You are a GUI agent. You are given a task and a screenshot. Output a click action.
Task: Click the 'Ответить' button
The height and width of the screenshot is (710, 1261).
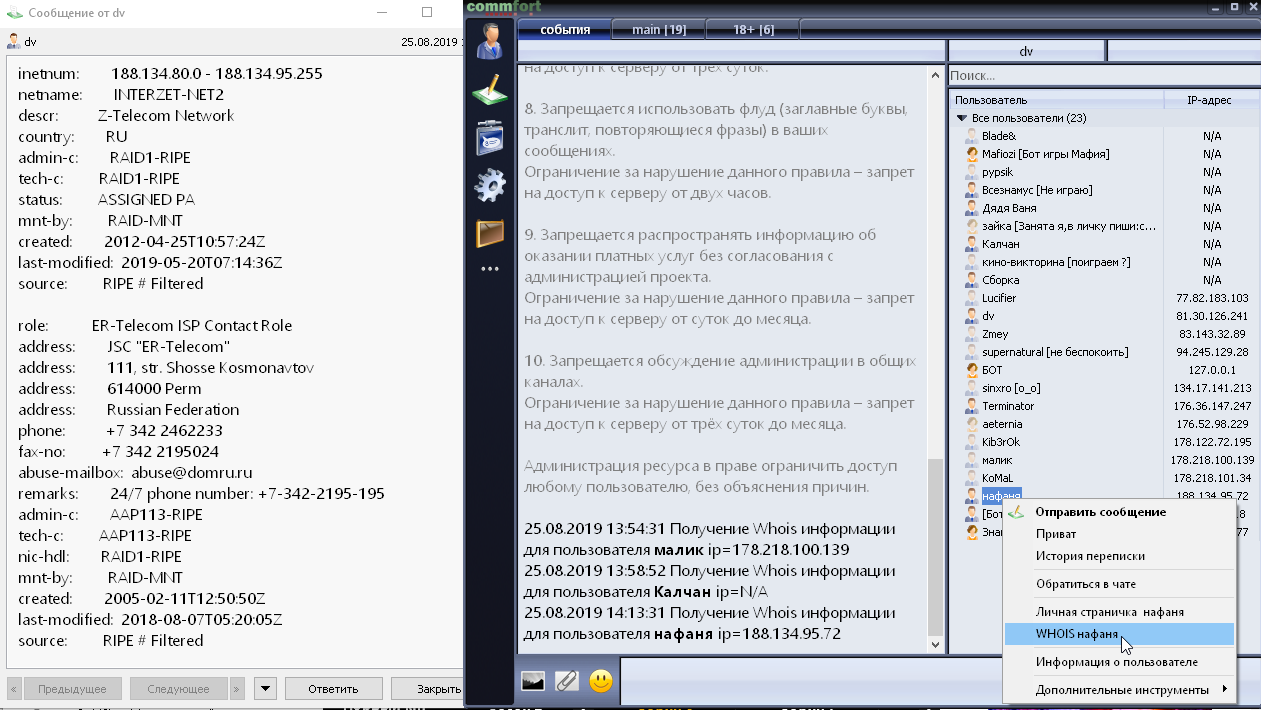point(333,689)
